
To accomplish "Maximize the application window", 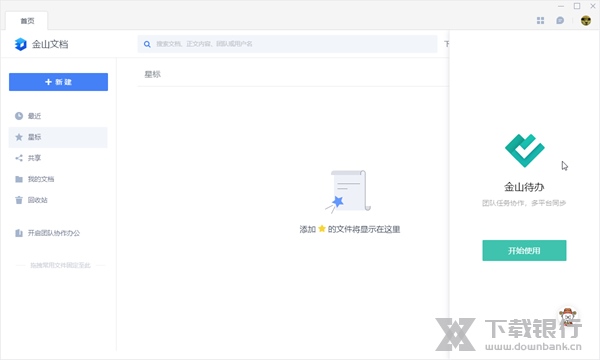I will click(x=577, y=6).
